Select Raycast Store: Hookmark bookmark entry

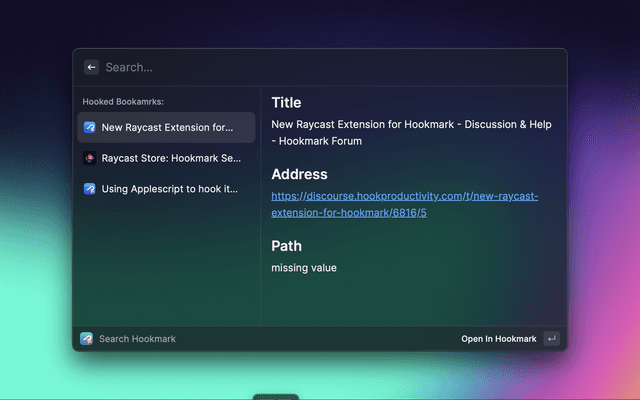(x=171, y=158)
